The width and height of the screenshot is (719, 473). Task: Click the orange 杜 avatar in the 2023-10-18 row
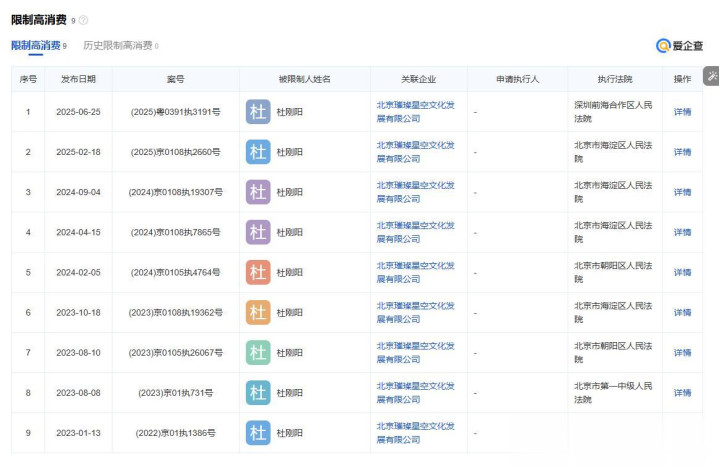[x=258, y=312]
